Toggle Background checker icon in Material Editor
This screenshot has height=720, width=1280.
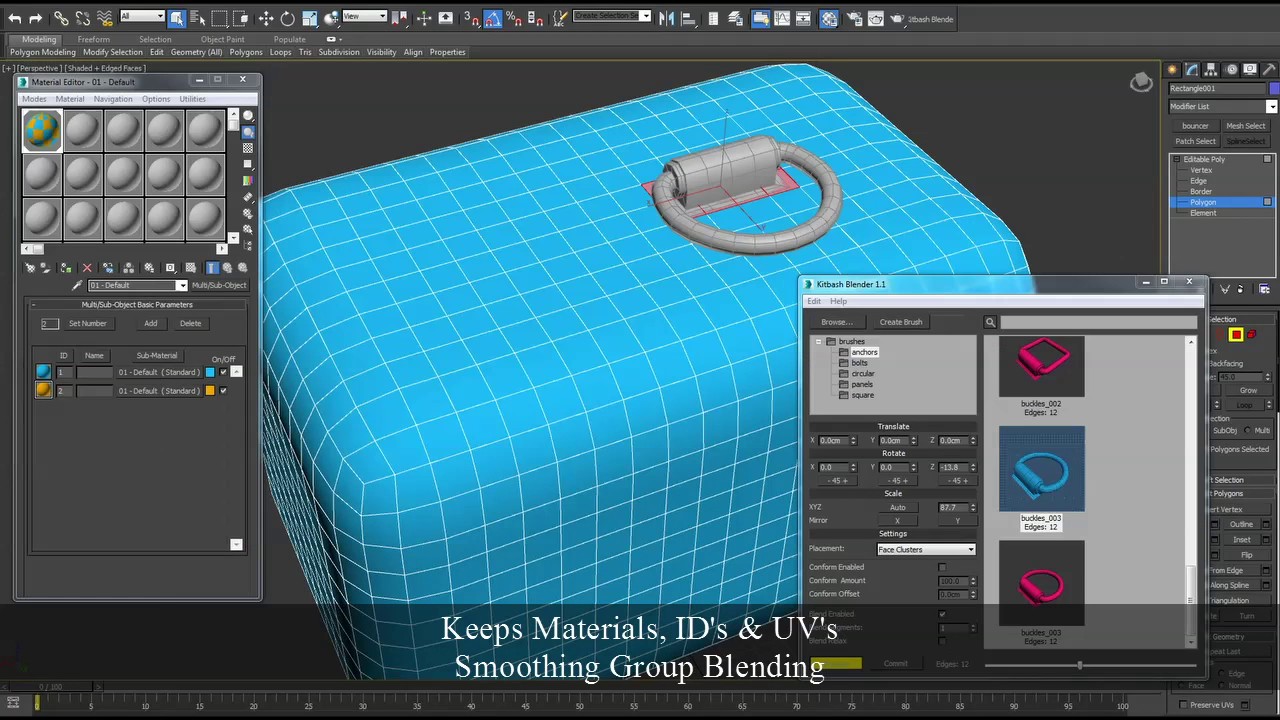pyautogui.click(x=248, y=148)
